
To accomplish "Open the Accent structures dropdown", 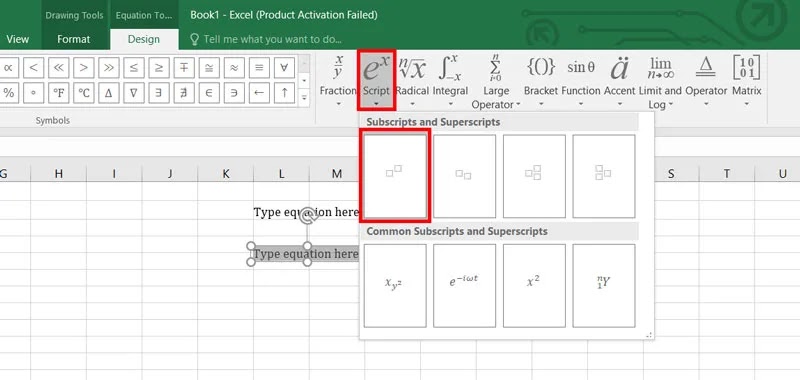I will pyautogui.click(x=619, y=81).
